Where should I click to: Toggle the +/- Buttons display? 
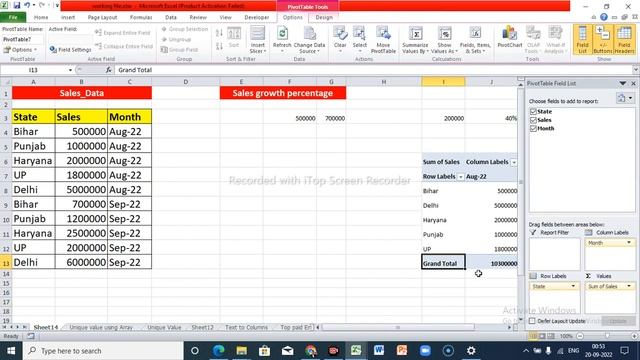[x=602, y=40]
